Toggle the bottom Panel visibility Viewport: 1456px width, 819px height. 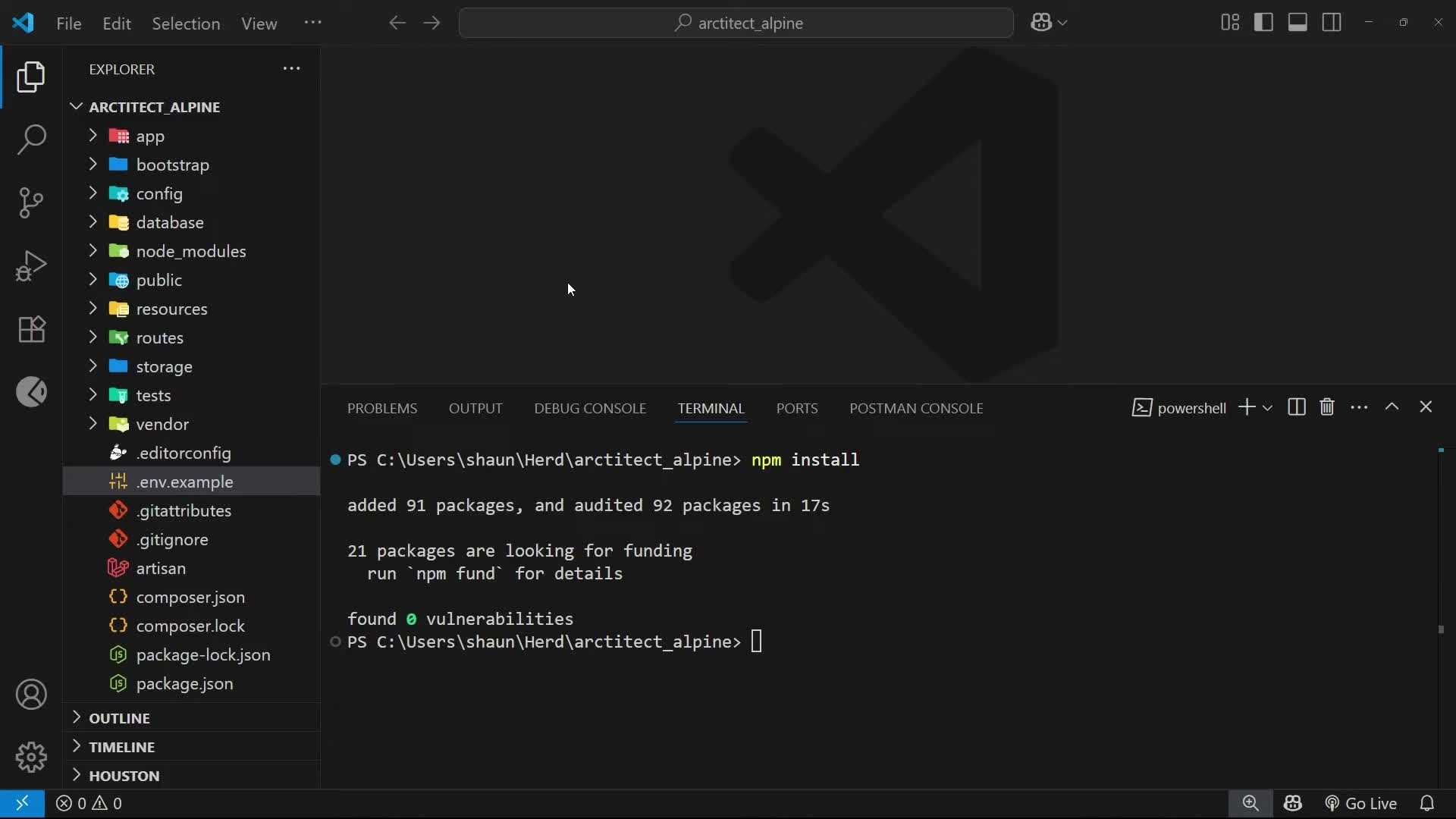click(1298, 23)
